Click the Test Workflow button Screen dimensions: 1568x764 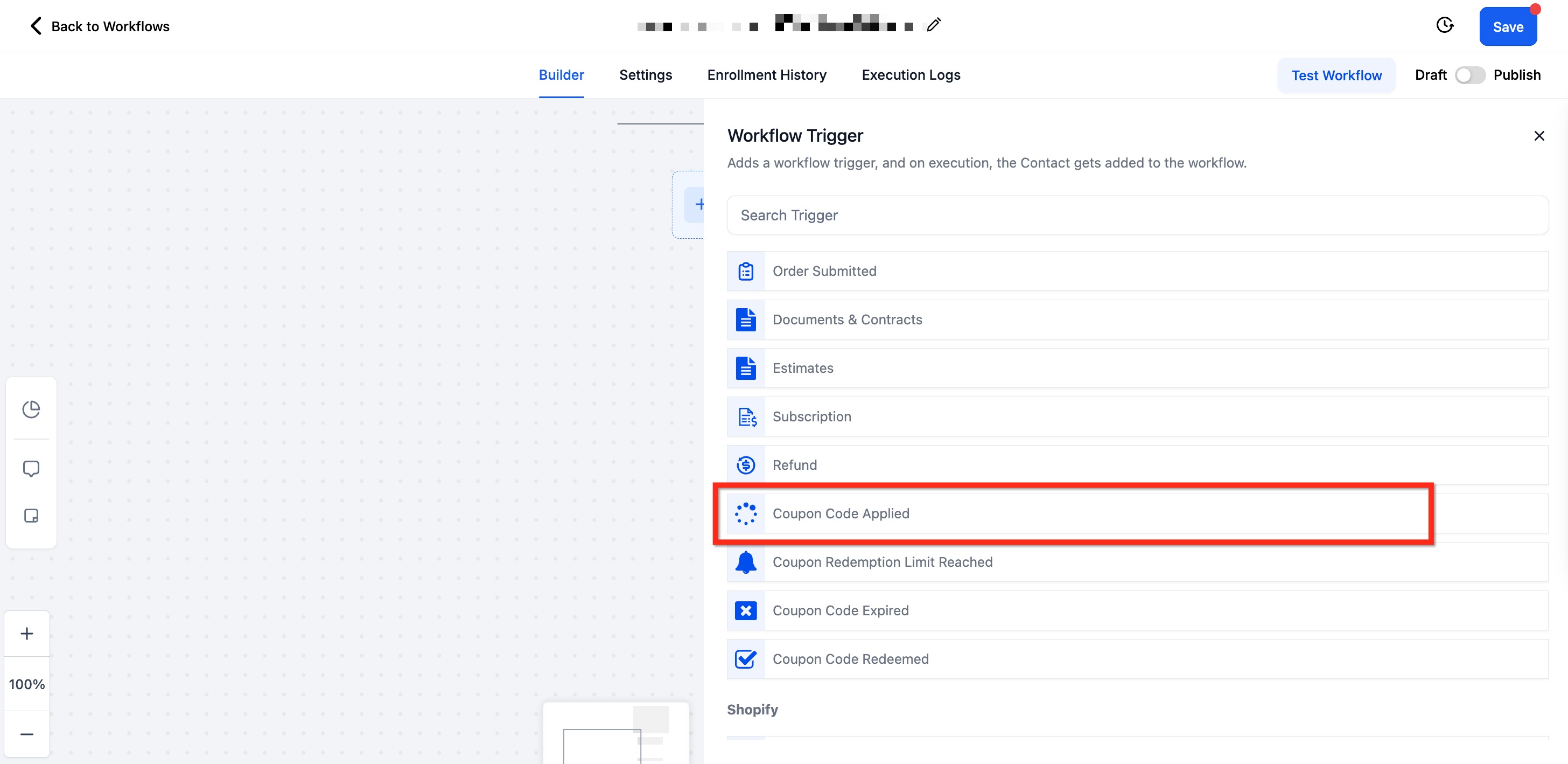click(x=1336, y=75)
